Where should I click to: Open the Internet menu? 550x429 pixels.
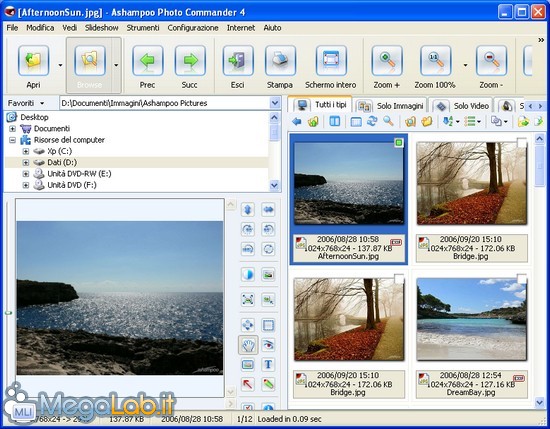click(241, 28)
